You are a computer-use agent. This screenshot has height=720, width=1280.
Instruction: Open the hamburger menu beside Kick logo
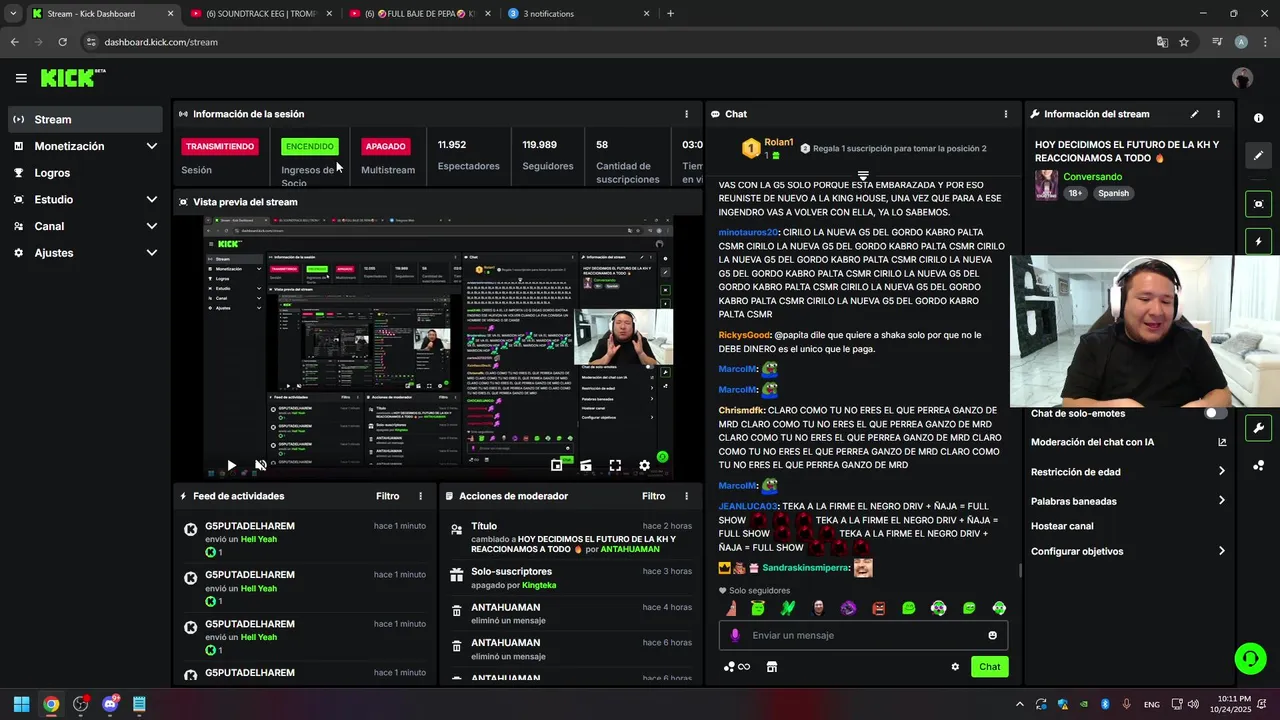click(21, 78)
